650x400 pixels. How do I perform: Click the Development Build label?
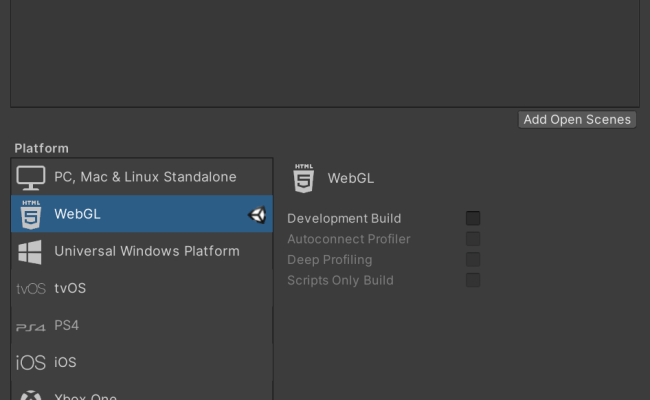tap(344, 218)
